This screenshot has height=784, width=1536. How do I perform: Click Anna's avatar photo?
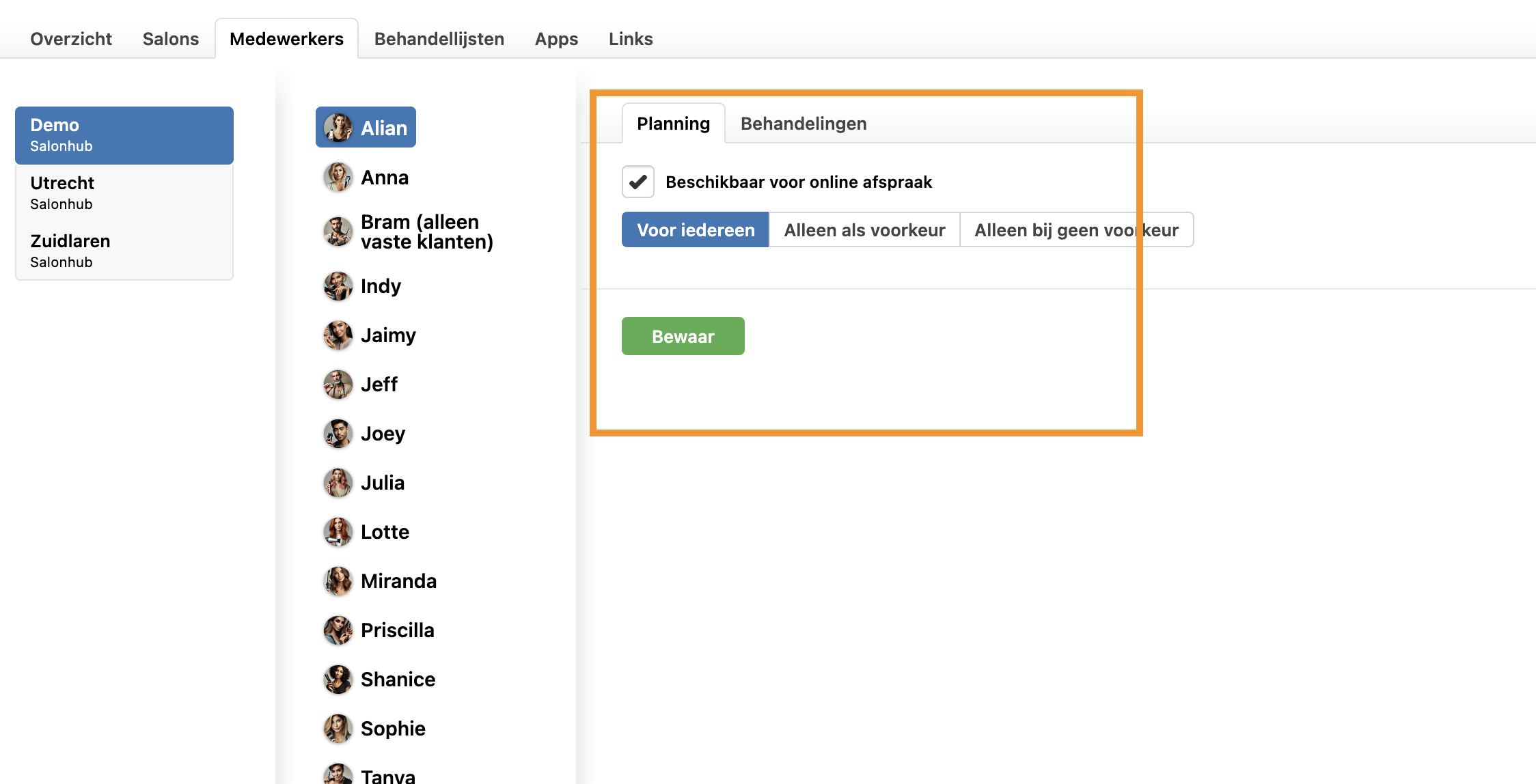[338, 178]
